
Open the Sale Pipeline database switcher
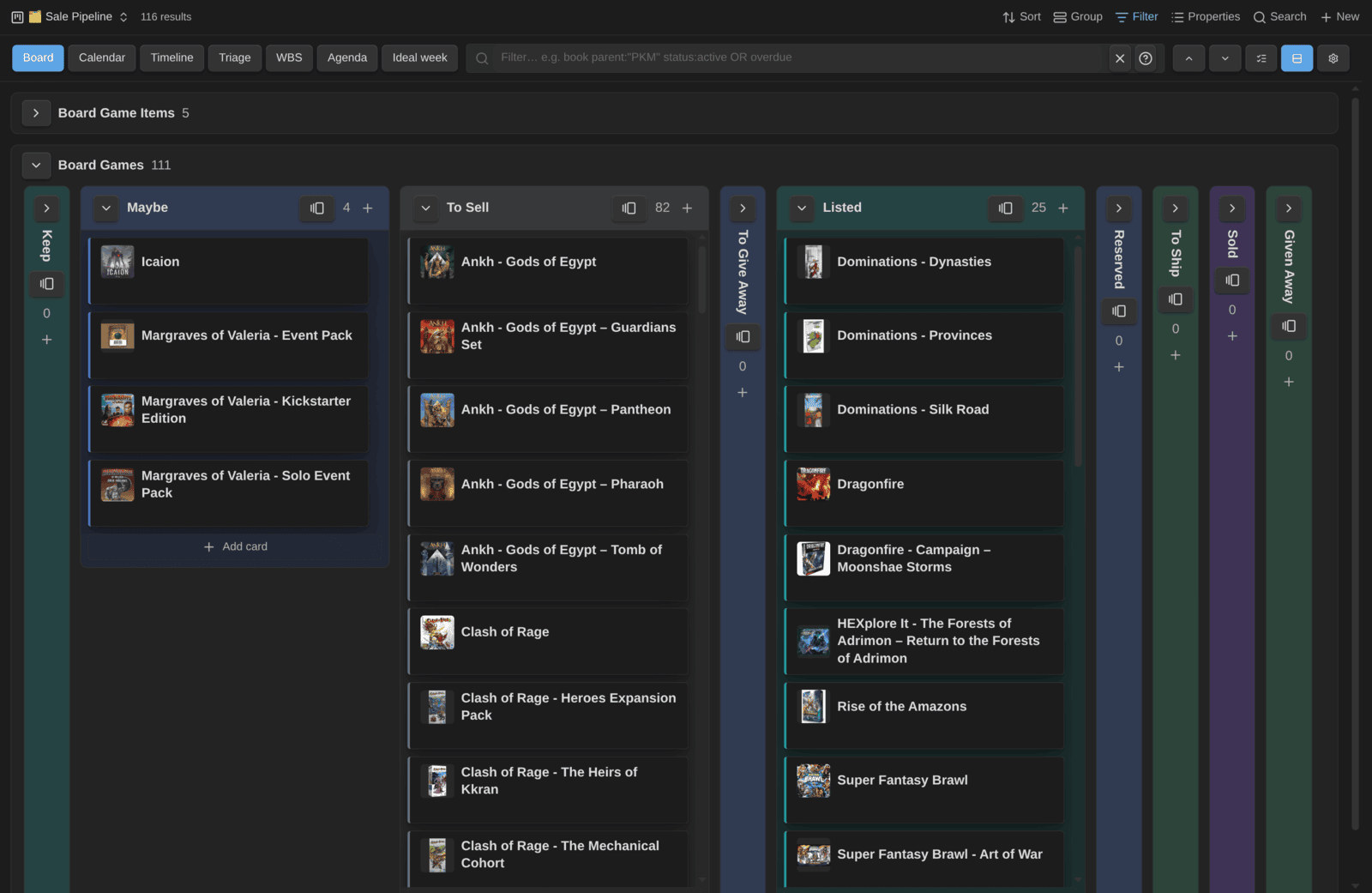[79, 17]
